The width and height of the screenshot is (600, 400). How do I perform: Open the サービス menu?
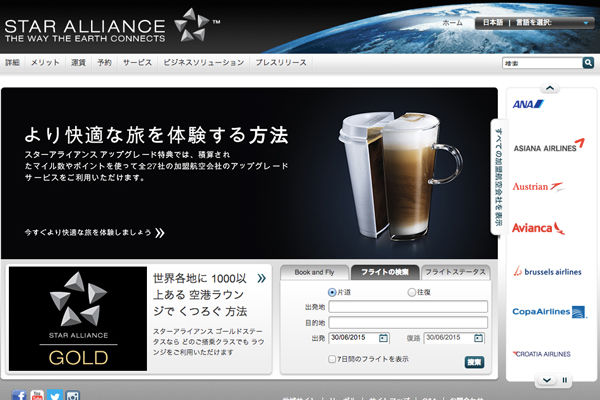tap(137, 62)
